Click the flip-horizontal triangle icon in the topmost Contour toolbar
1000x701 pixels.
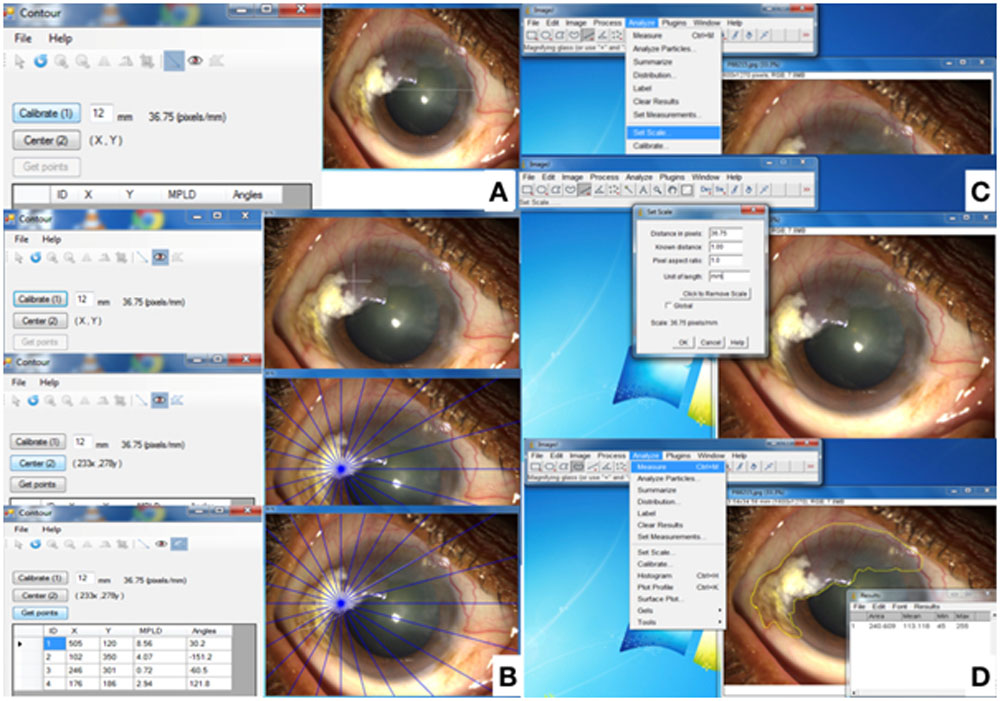click(x=104, y=61)
